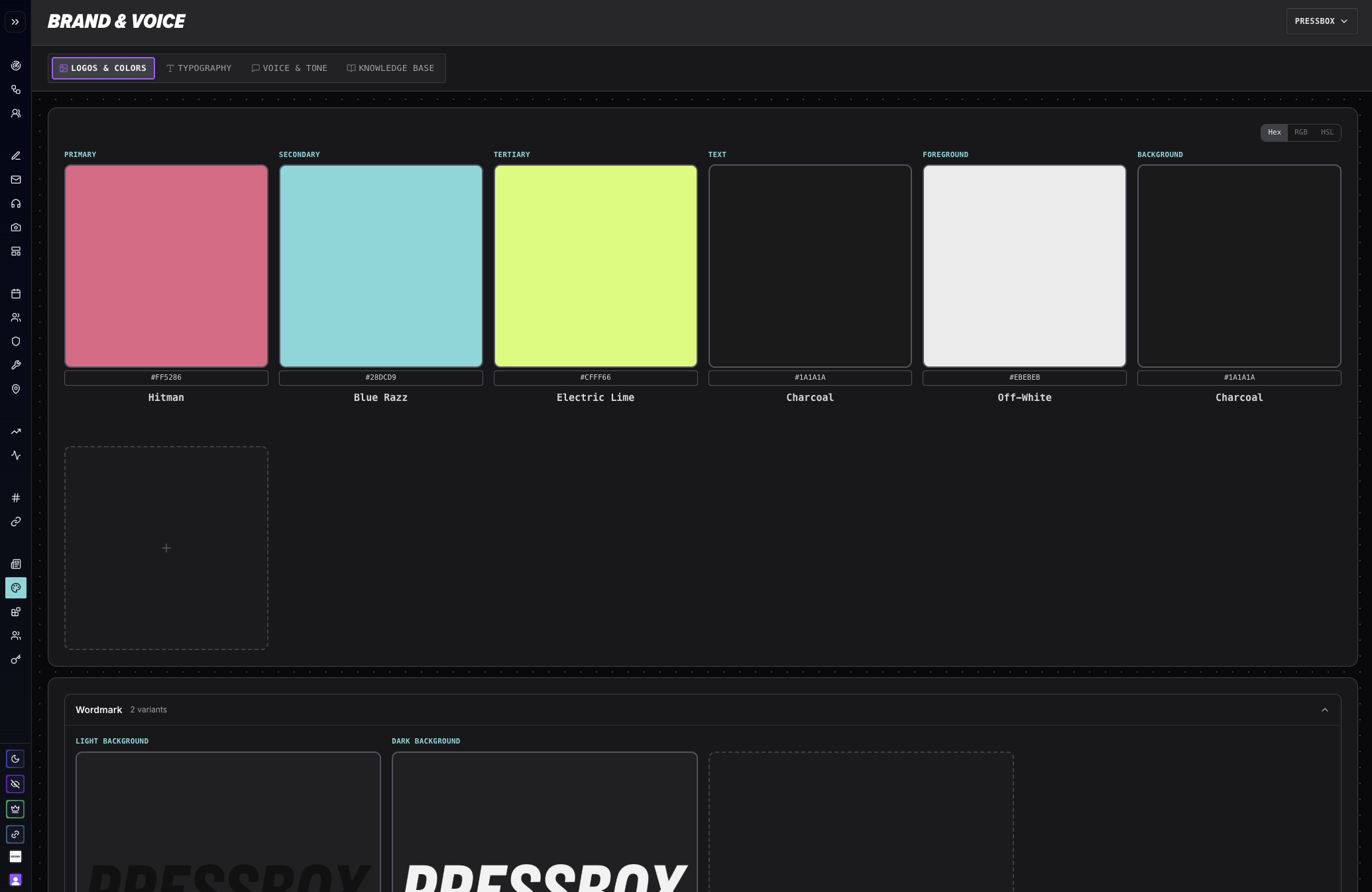Toggle the crossed-eye visibility button
This screenshot has width=1372, height=892.
[15, 784]
